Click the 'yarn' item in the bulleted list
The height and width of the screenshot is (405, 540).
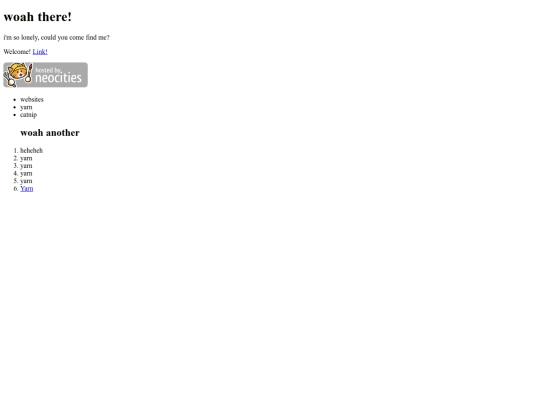(26, 107)
